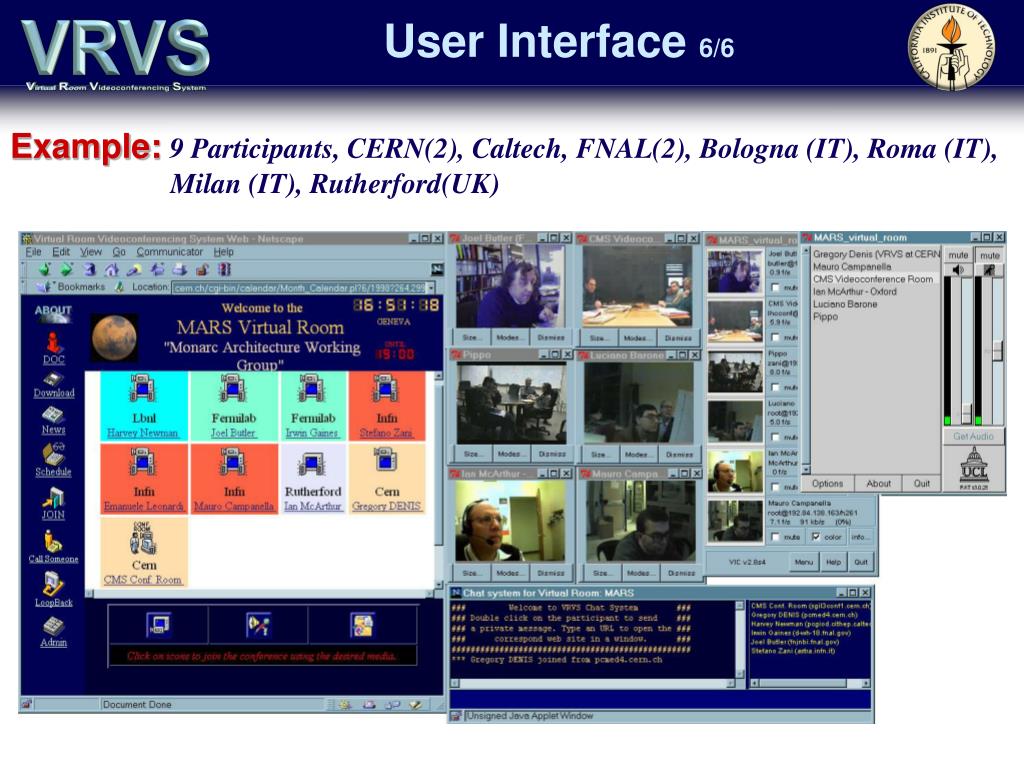Open the ABOUT sidebar item
Screen dimensions: 1024x768
pyautogui.click(x=53, y=313)
